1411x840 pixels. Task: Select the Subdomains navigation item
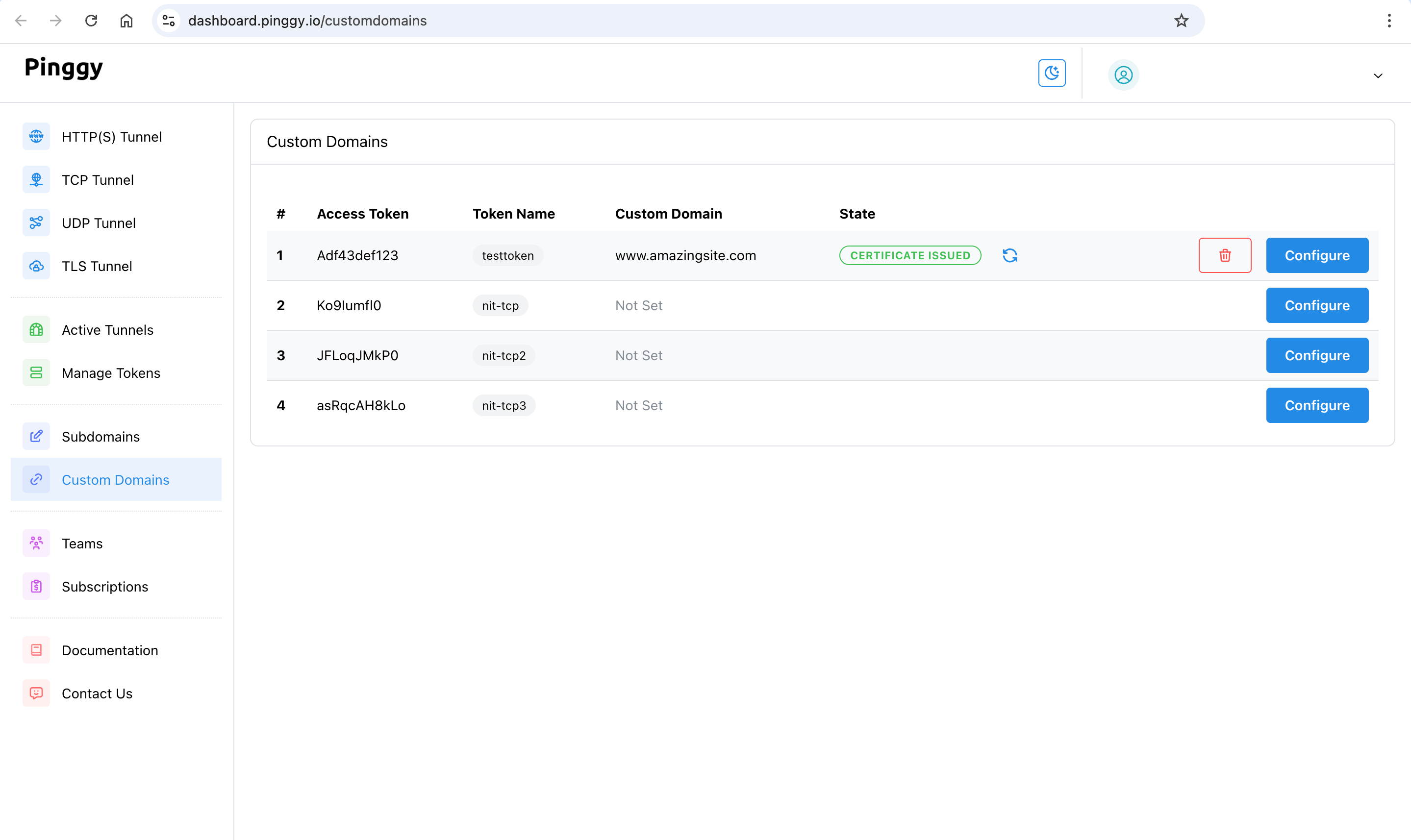[x=100, y=436]
